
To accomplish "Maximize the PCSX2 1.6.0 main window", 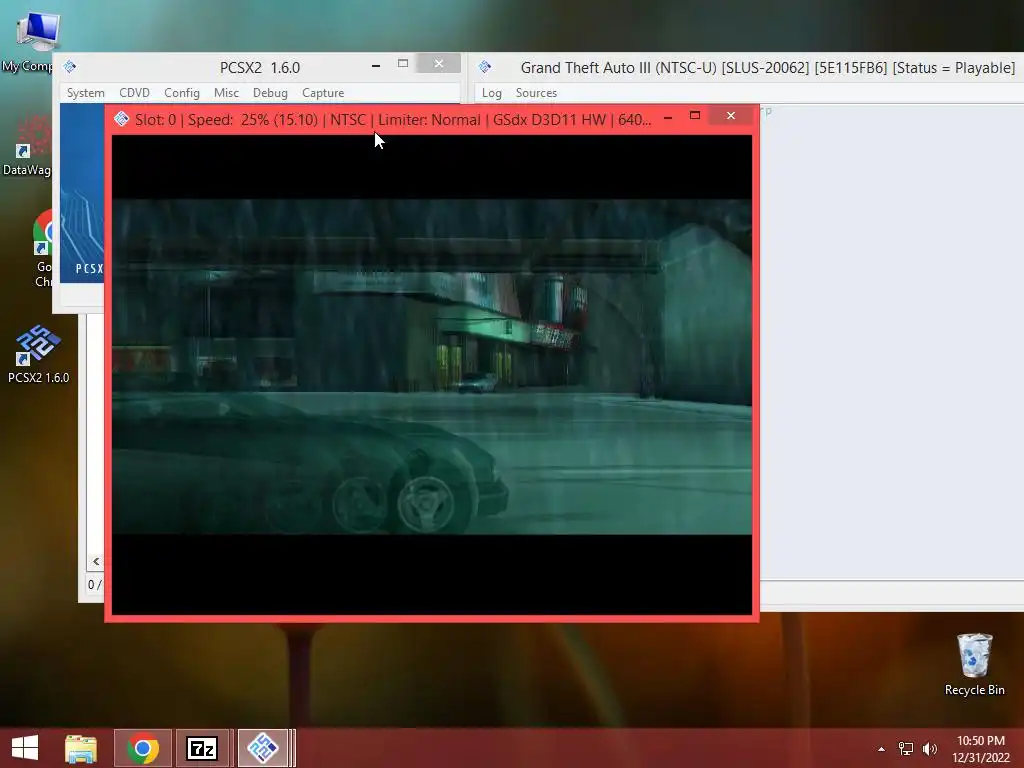I will pos(403,63).
